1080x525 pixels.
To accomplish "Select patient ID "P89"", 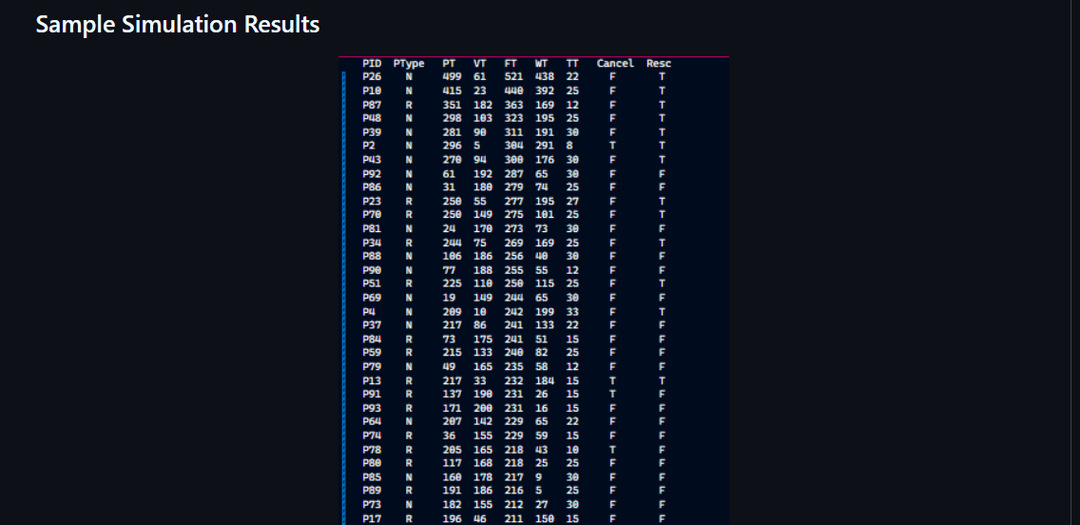I will tap(372, 491).
